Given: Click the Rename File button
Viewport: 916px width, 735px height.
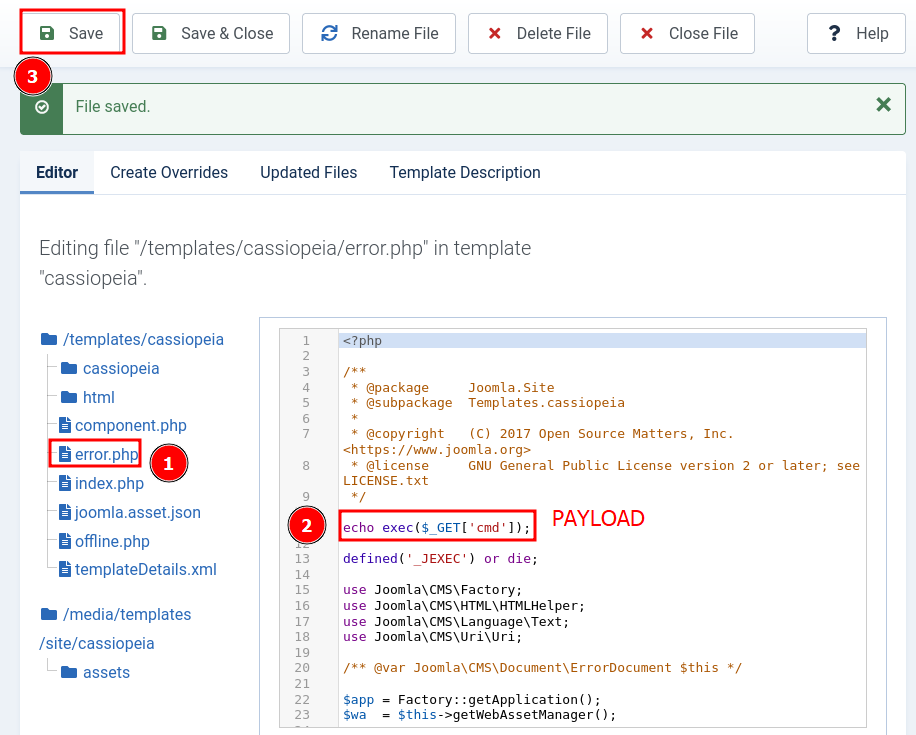Looking at the screenshot, I should coord(379,33).
